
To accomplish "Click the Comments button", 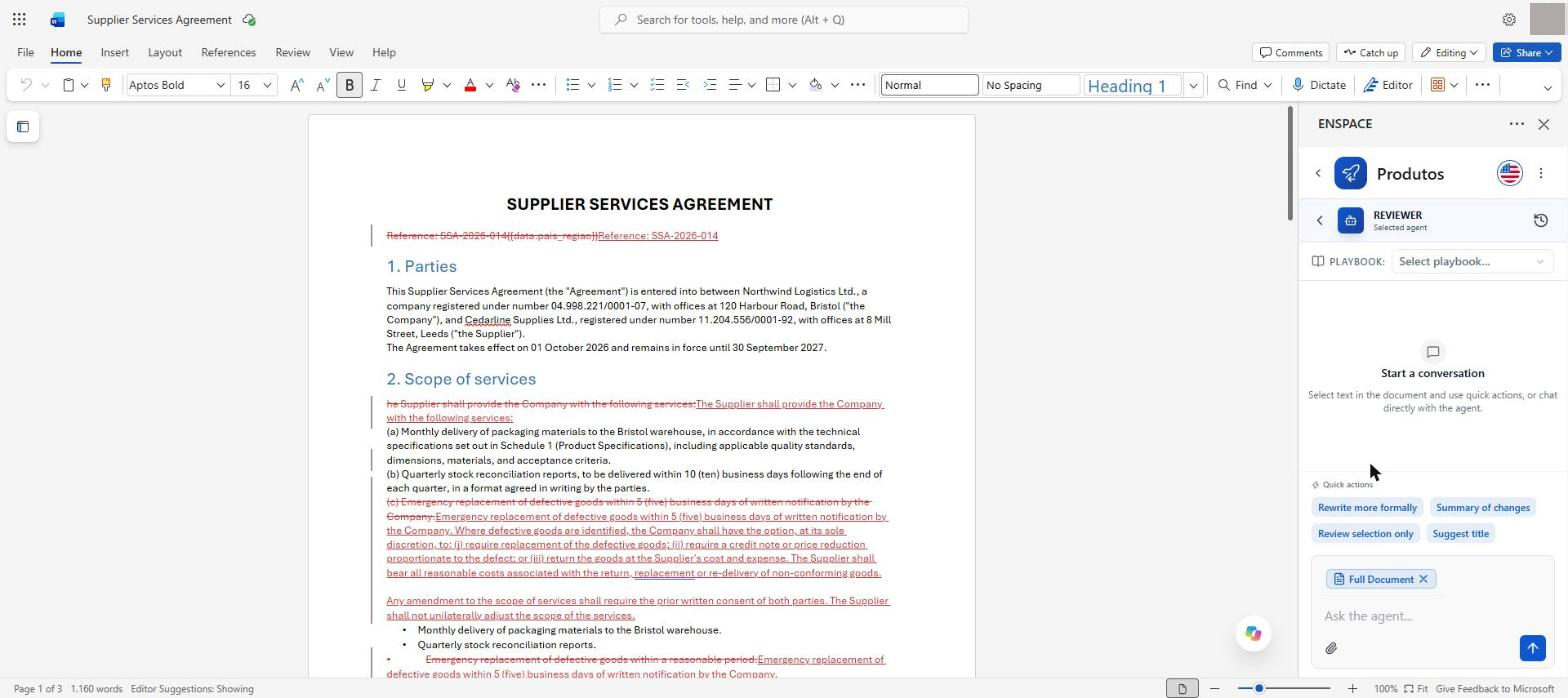I will (x=1291, y=52).
